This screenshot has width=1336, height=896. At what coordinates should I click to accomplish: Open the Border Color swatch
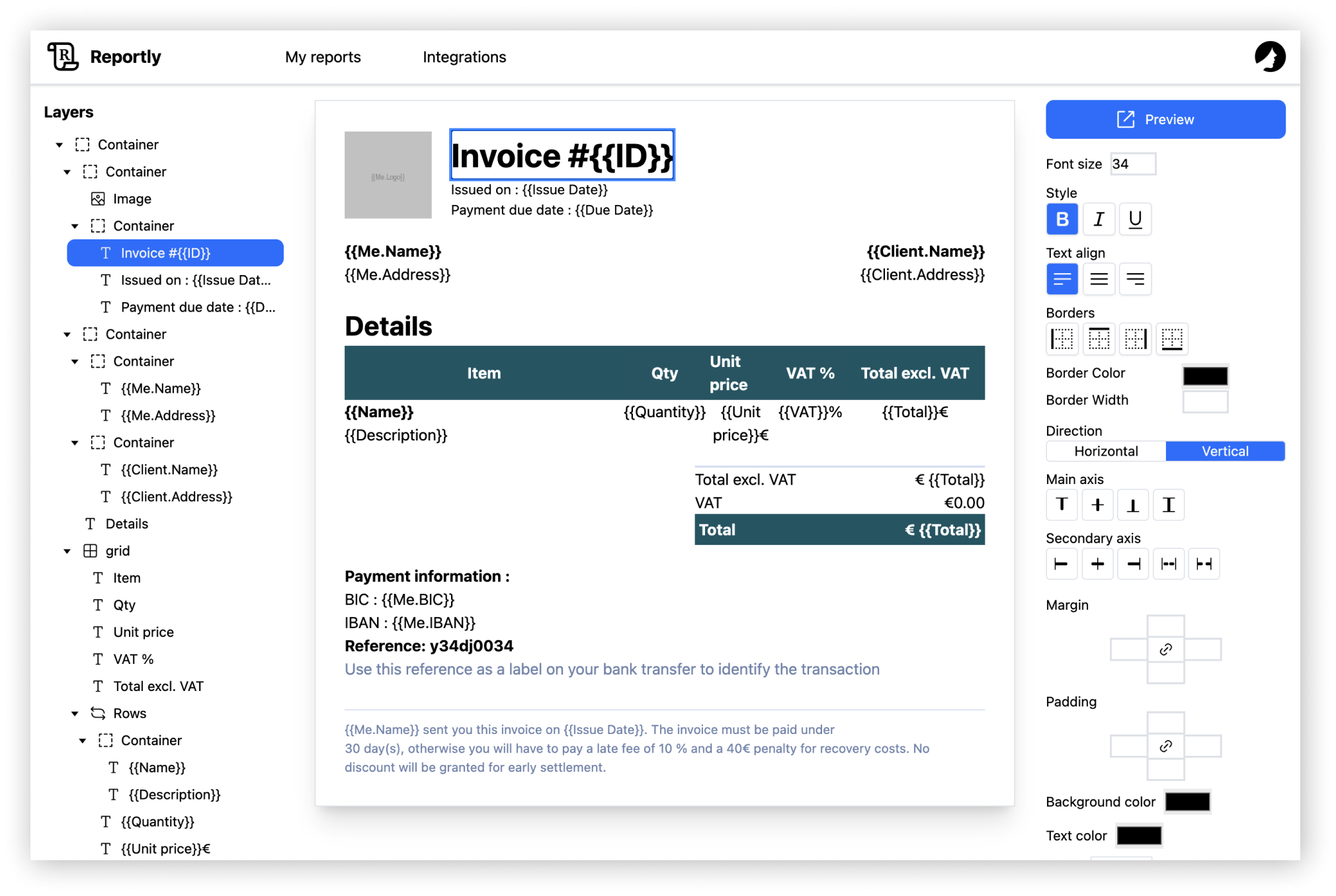point(1205,375)
